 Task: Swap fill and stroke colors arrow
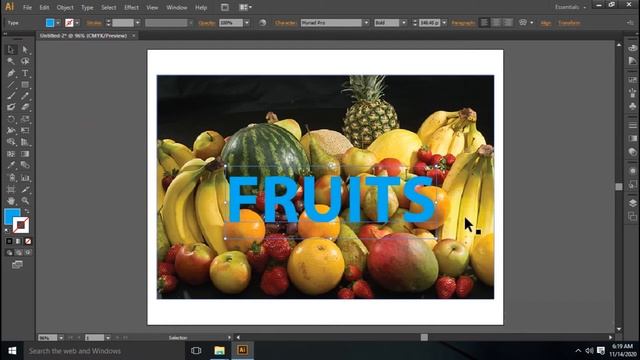(27, 211)
